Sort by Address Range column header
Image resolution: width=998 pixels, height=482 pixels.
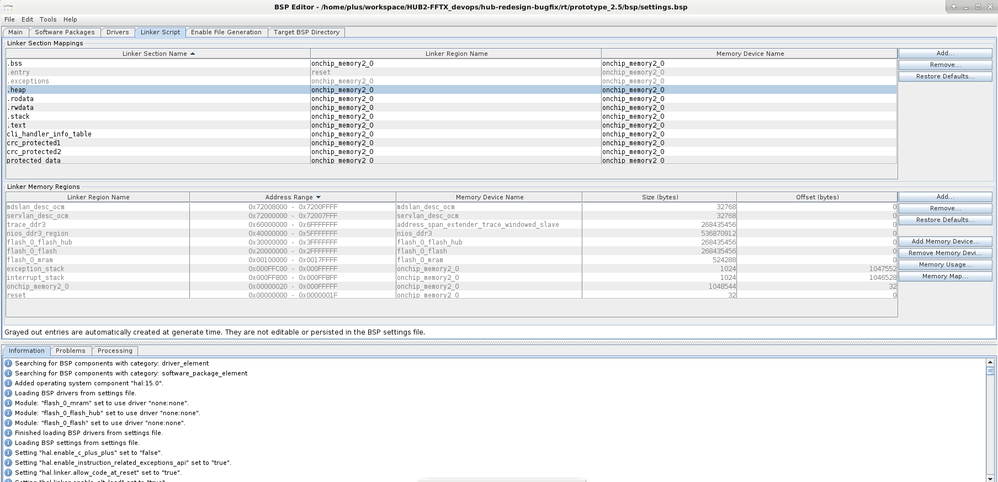pos(293,197)
